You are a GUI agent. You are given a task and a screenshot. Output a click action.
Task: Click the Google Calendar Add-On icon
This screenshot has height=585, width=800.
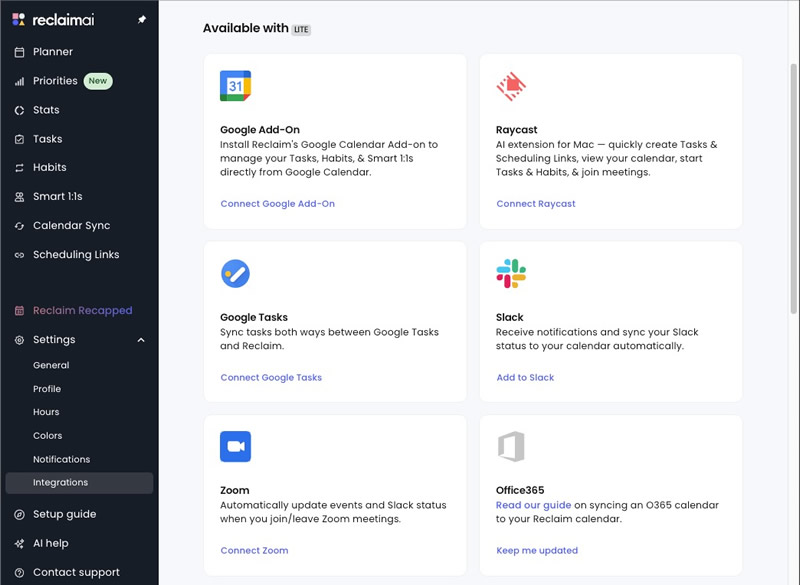pos(235,86)
